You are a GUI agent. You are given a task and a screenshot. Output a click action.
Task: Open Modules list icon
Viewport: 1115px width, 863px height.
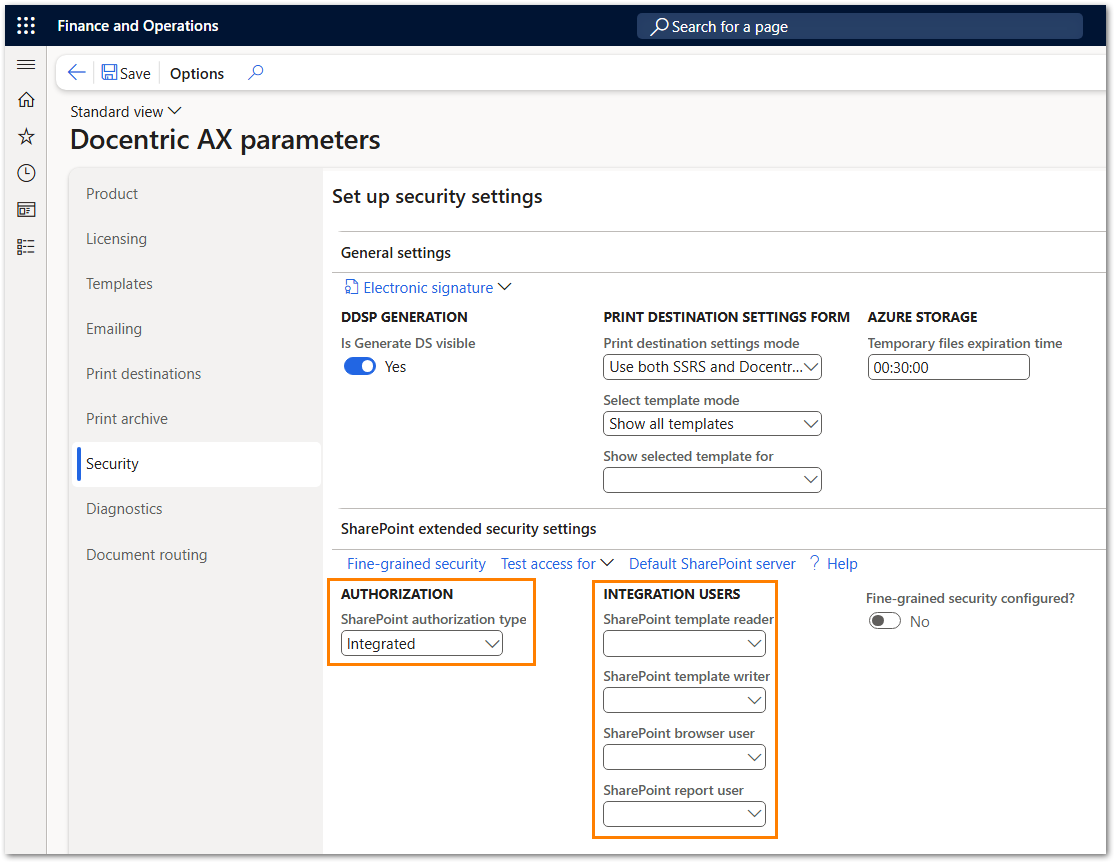pos(26,246)
